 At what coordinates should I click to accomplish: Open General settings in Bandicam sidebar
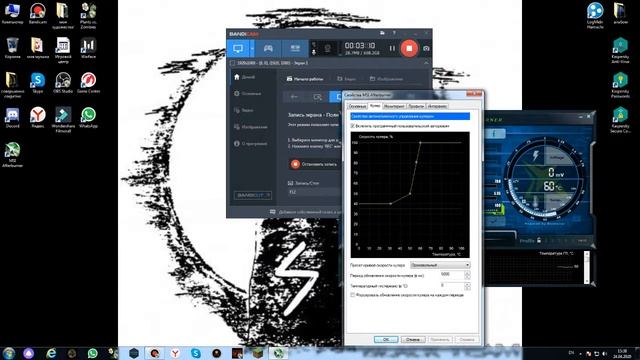coord(247,93)
